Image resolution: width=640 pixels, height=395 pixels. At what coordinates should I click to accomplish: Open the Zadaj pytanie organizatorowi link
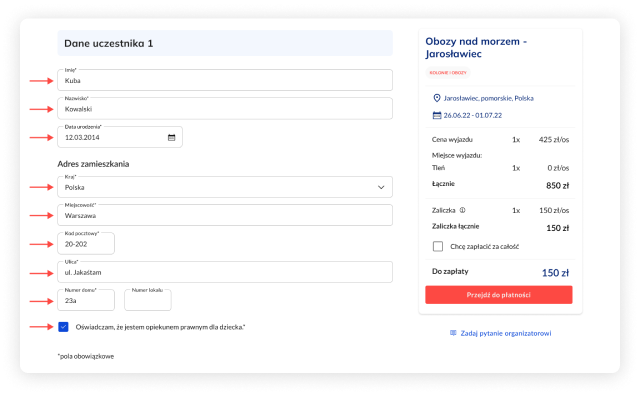tap(506, 333)
